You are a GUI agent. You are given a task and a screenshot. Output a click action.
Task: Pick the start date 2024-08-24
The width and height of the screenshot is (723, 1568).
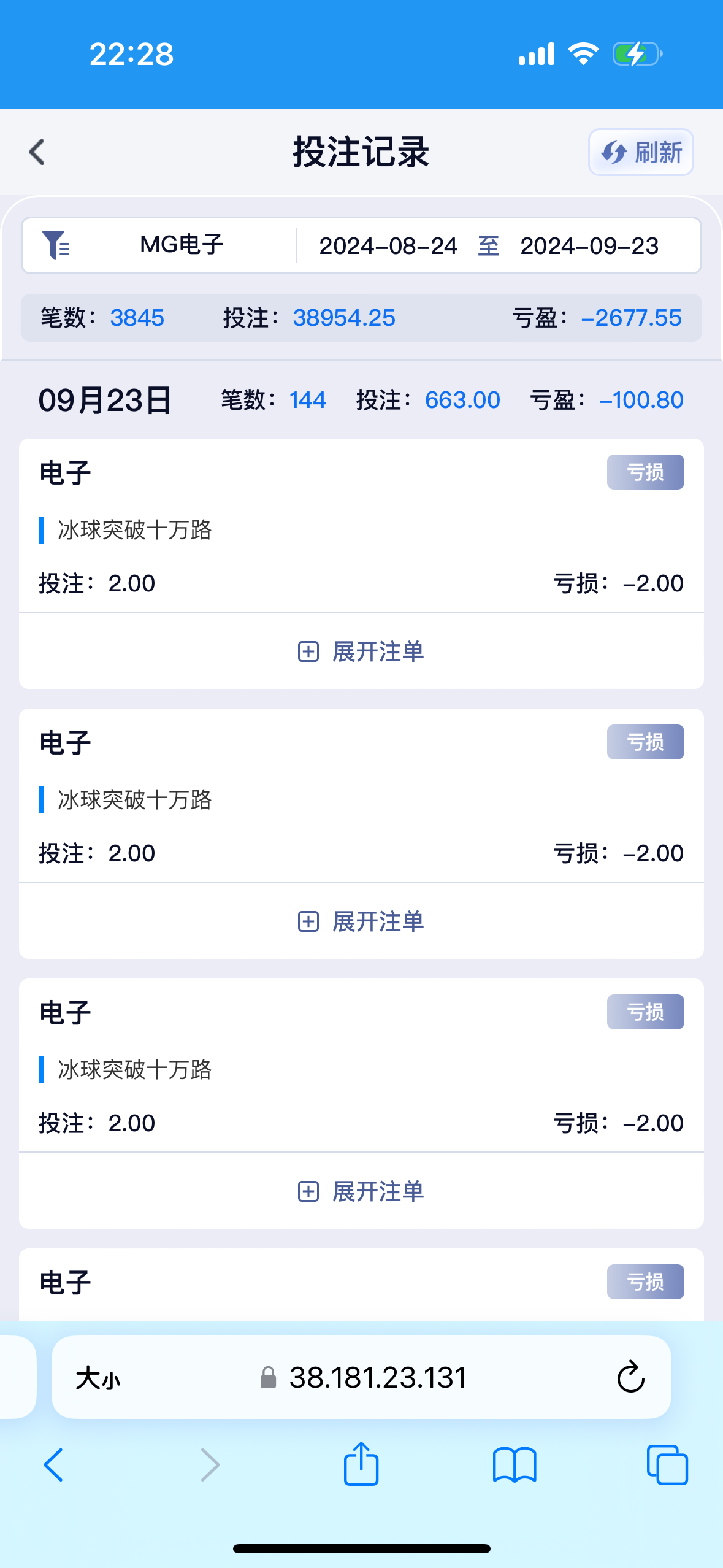coord(388,246)
